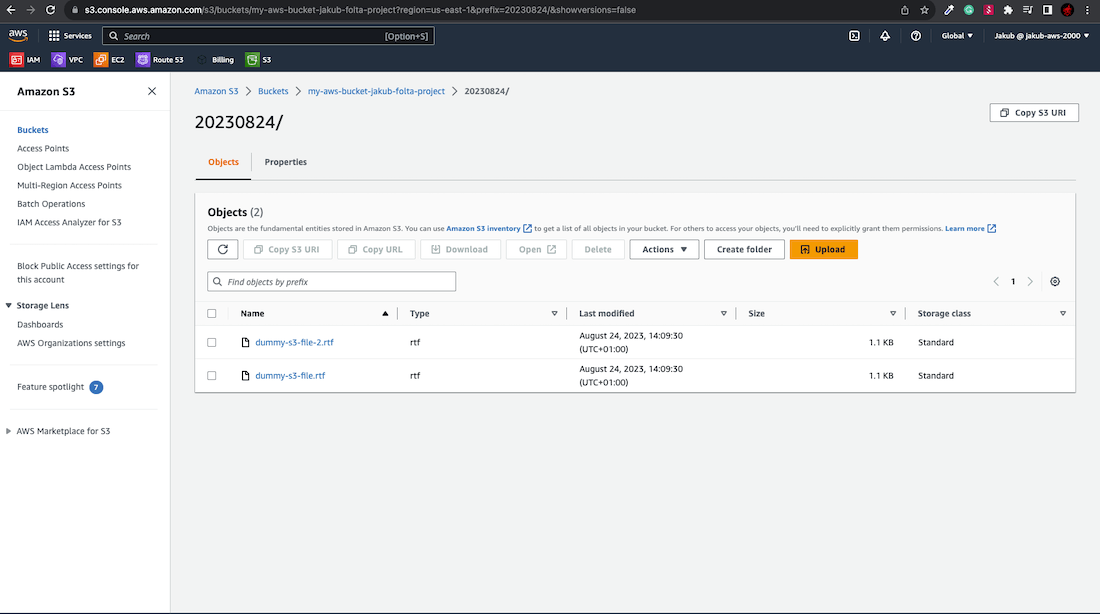Open the EC2 shortcut in favorites bar

tap(110, 60)
